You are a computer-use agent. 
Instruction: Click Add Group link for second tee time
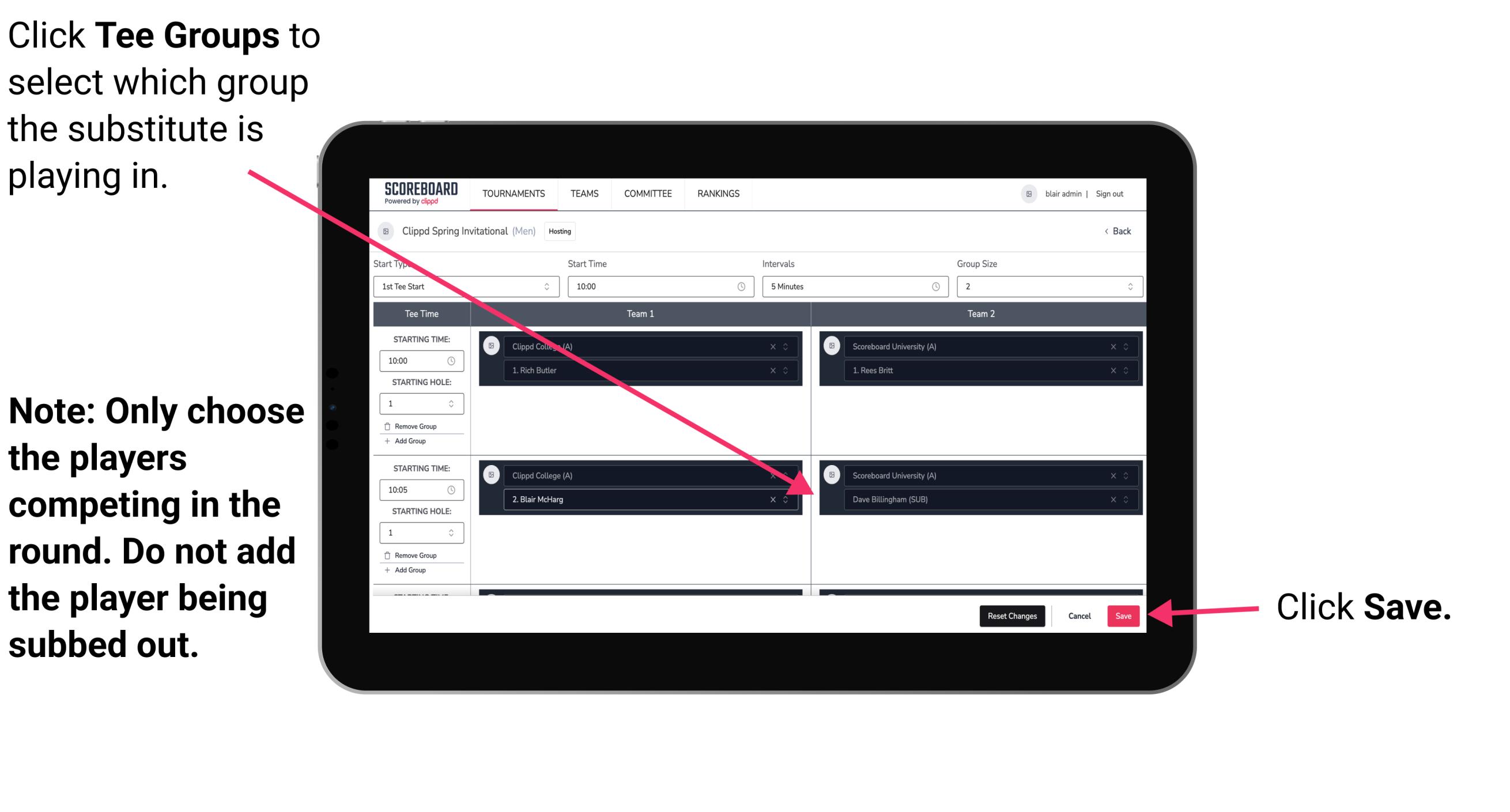(x=411, y=572)
